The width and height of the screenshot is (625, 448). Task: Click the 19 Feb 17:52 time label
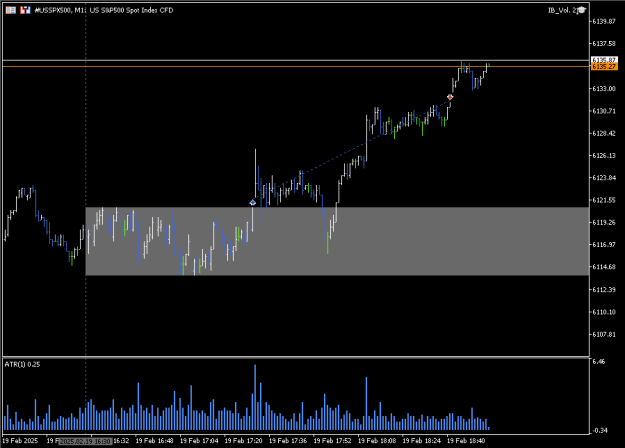(332, 441)
